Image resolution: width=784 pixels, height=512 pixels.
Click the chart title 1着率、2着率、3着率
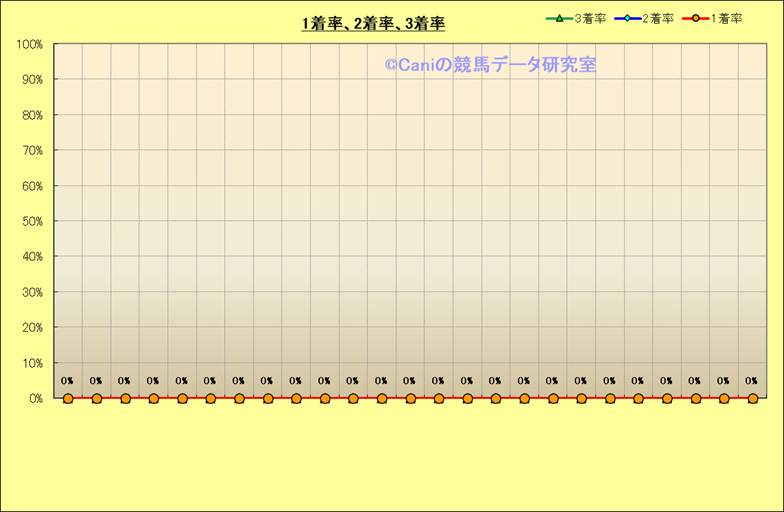[x=373, y=23]
